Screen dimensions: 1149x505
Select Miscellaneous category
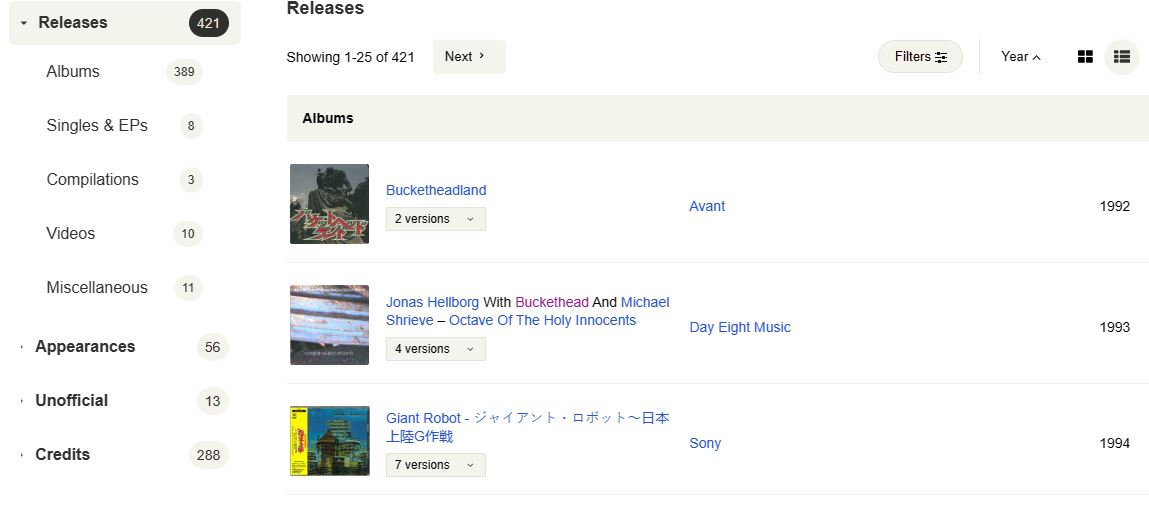point(96,288)
